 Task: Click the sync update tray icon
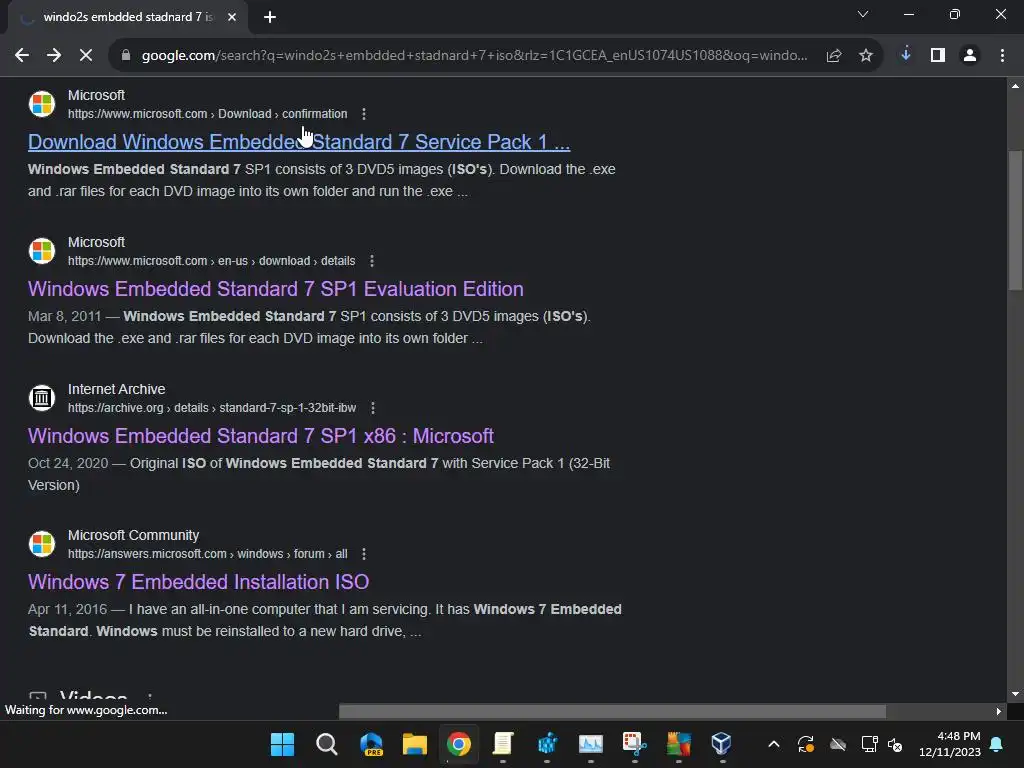pos(806,744)
